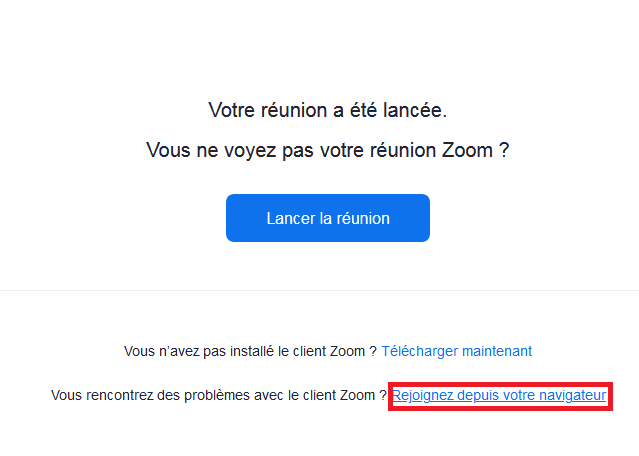
Task: Click the "Lancer la réunion" button
Action: tap(327, 218)
